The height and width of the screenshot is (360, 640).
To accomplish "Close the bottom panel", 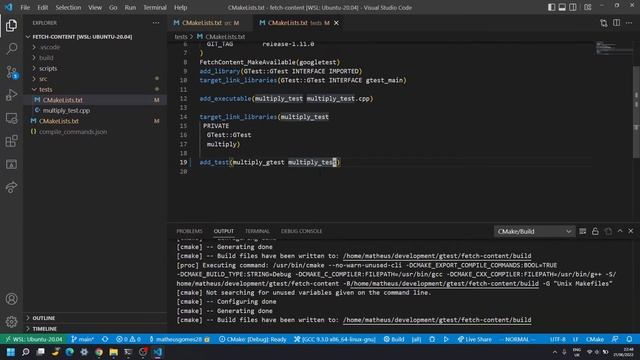I will (631, 231).
